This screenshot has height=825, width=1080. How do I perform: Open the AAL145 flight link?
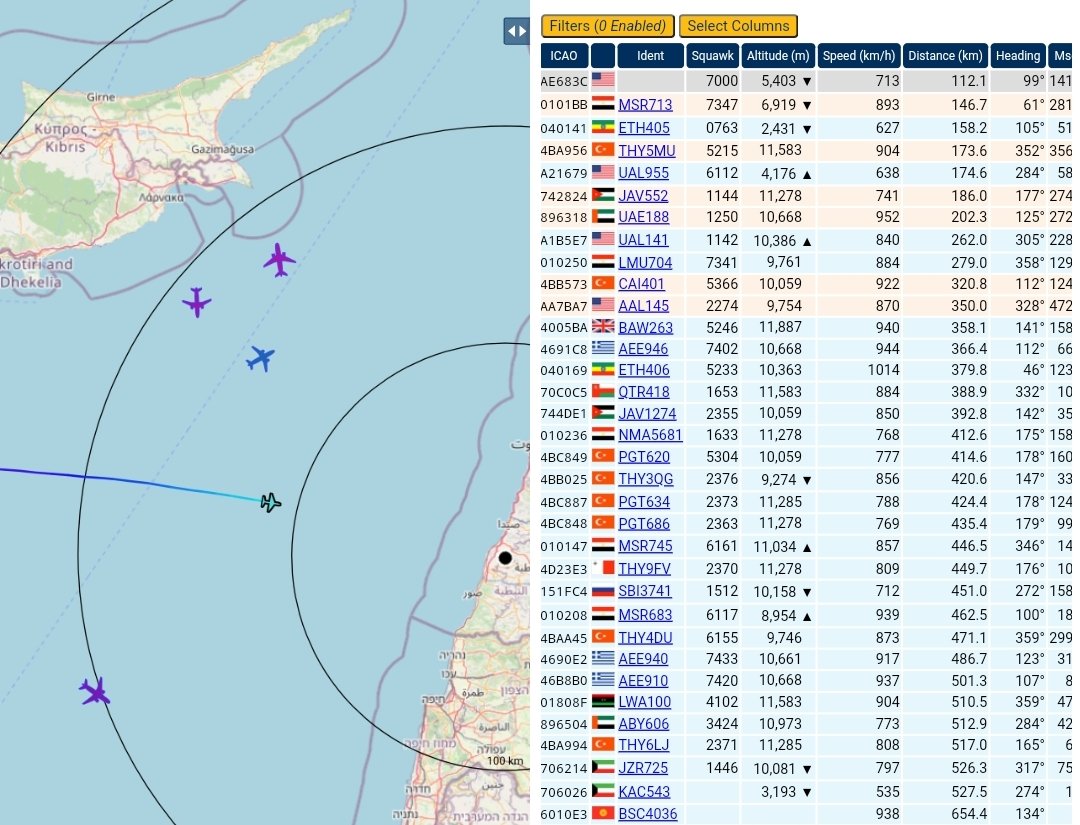pos(643,306)
